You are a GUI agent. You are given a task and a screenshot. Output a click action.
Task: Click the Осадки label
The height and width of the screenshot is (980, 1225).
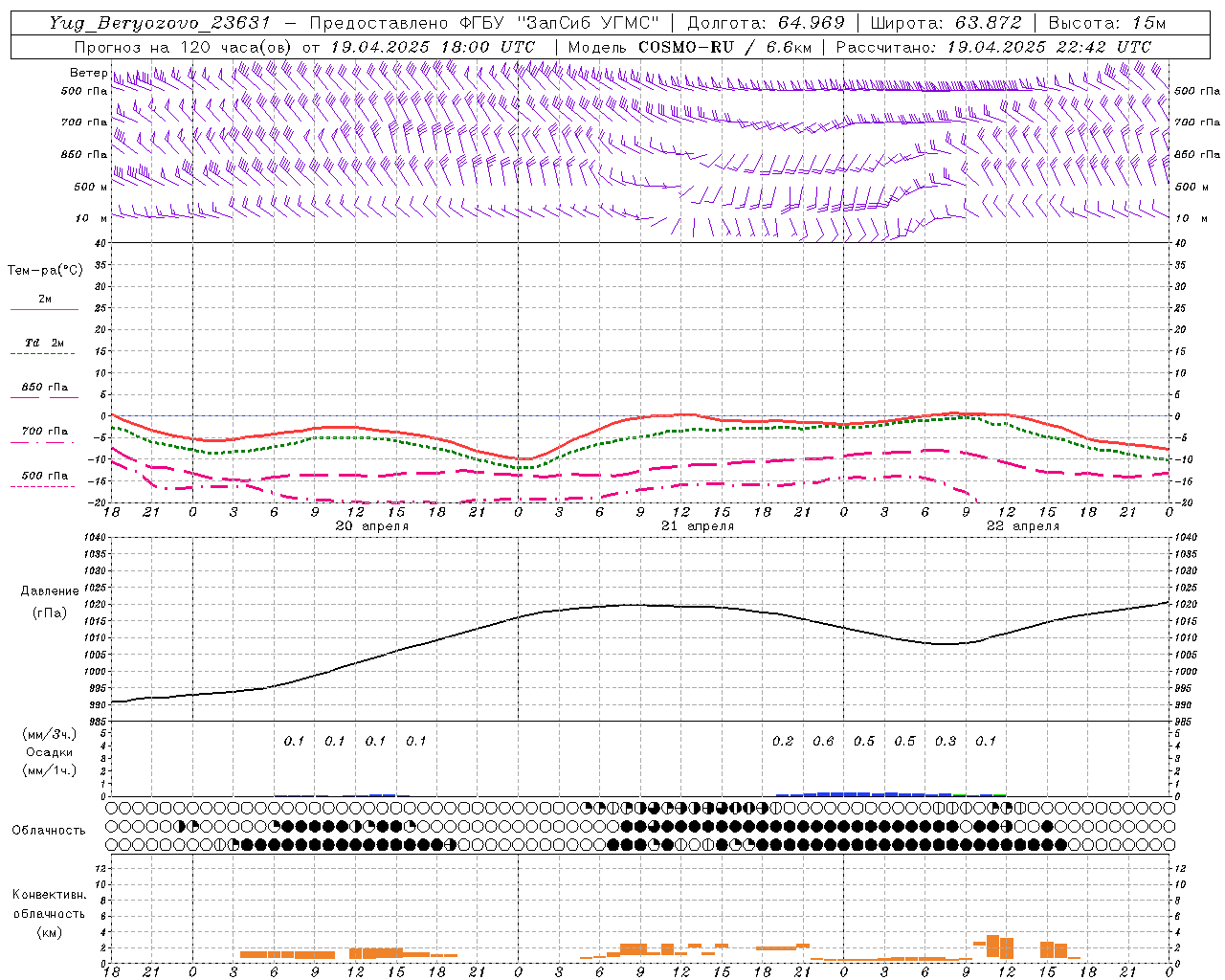pyautogui.click(x=50, y=752)
